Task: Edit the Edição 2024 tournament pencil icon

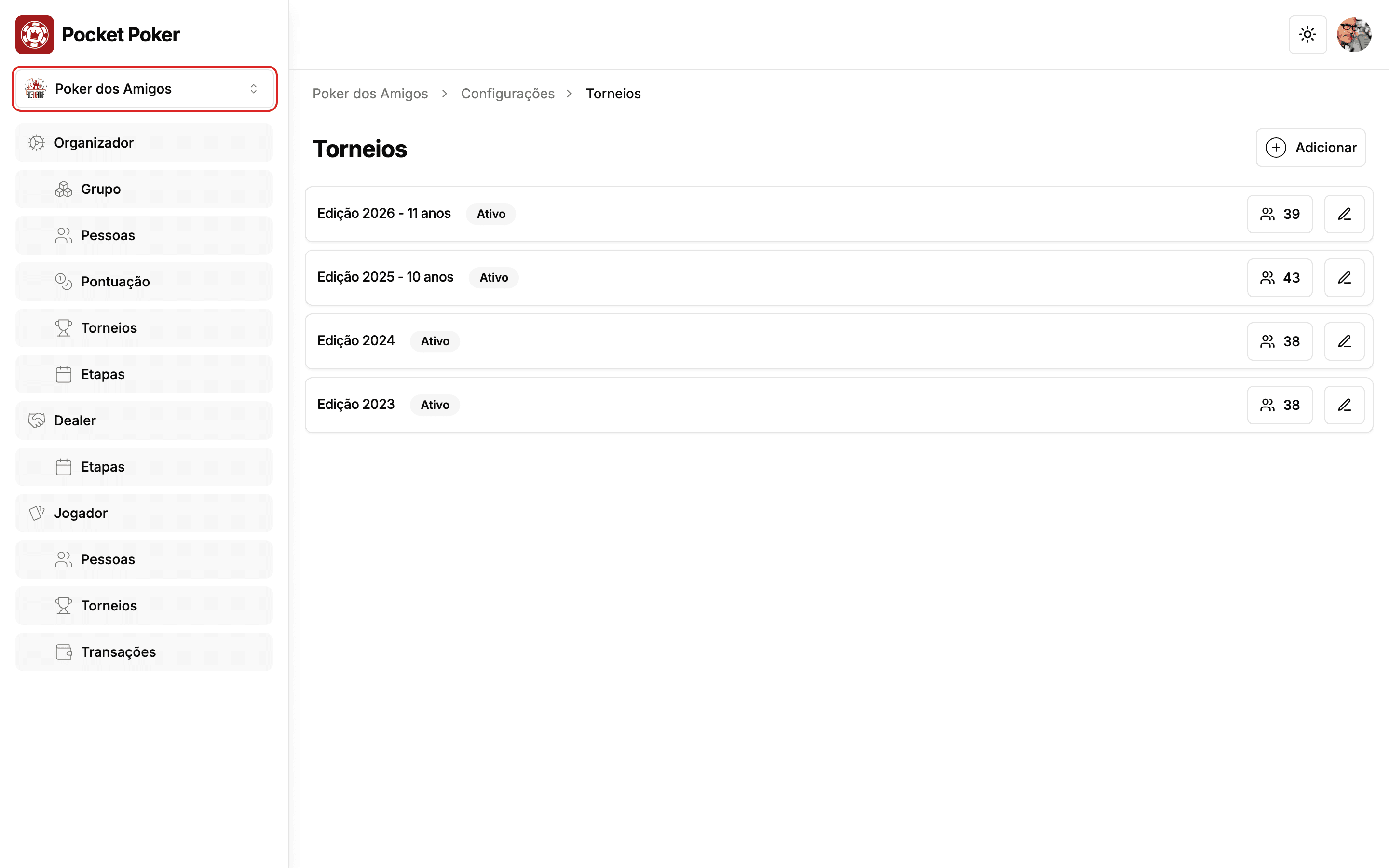Action: (x=1344, y=341)
